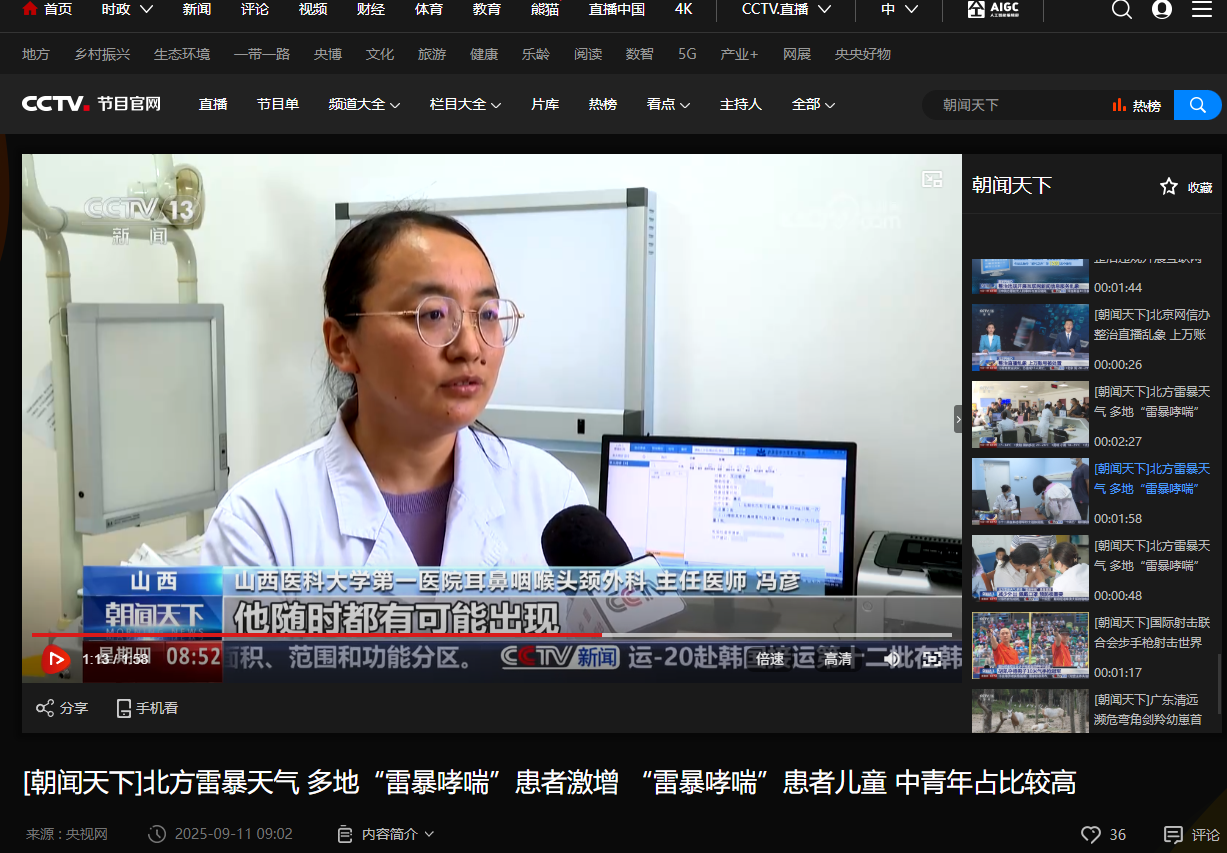Open the 节目单 menu item
The image size is (1227, 853).
click(x=277, y=104)
